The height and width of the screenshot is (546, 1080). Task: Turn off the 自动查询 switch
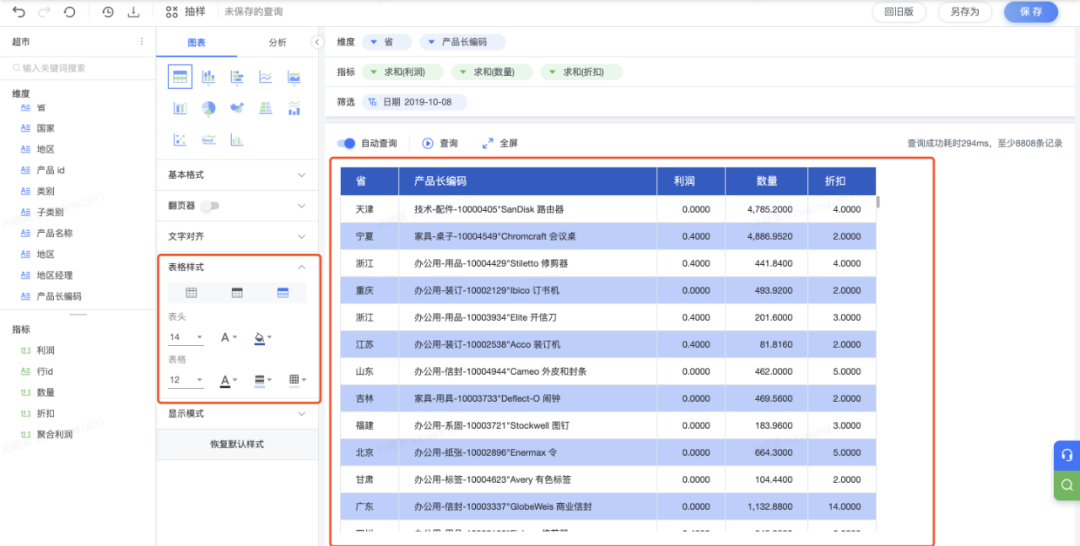[346, 143]
